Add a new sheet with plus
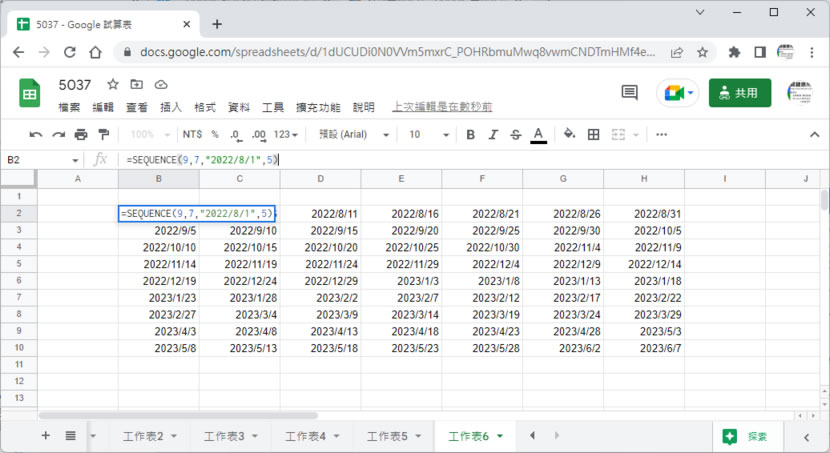830x453 pixels. (46, 436)
